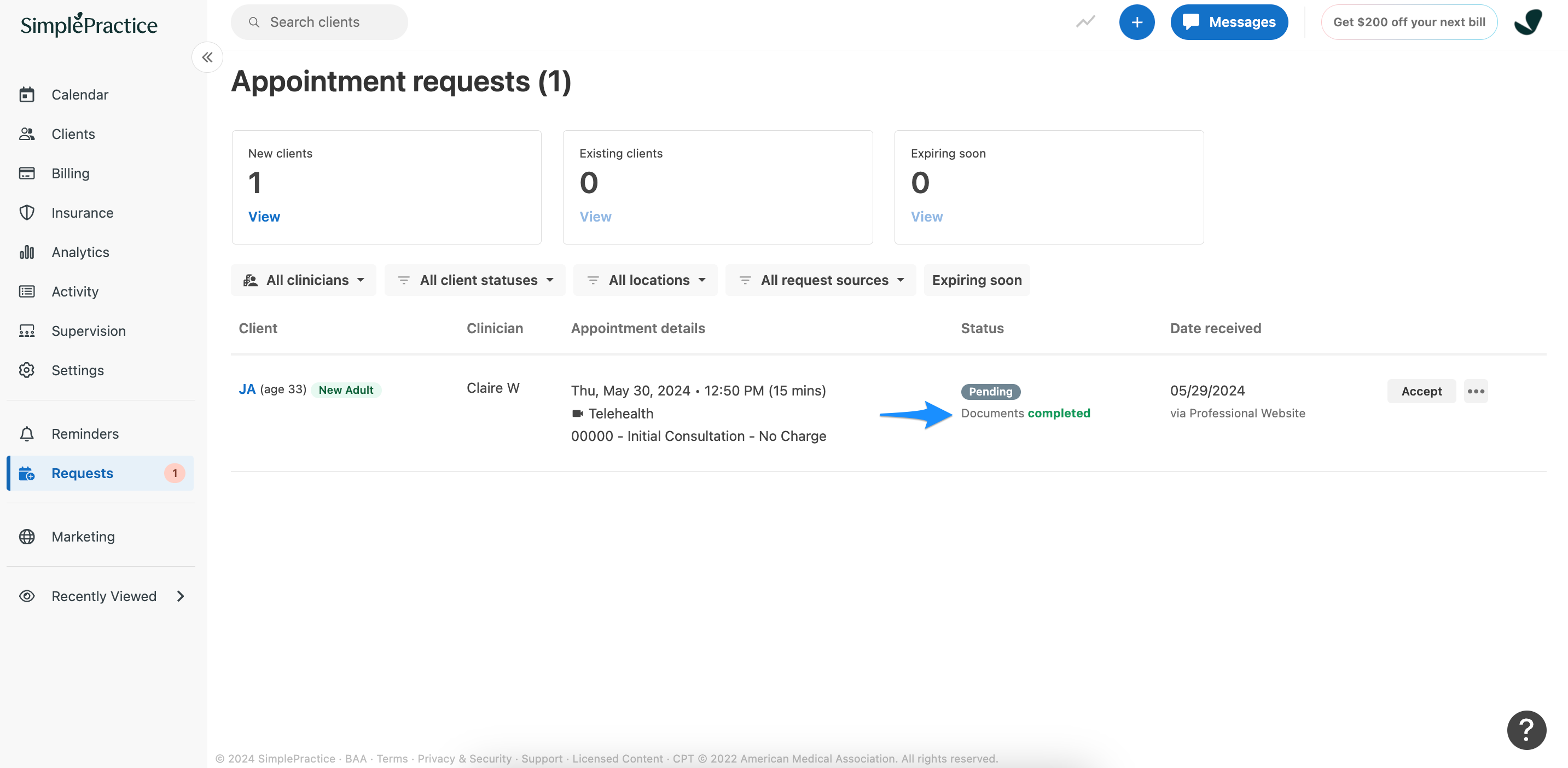Click the New Adult tag
This screenshot has width=1568, height=768.
click(x=346, y=390)
